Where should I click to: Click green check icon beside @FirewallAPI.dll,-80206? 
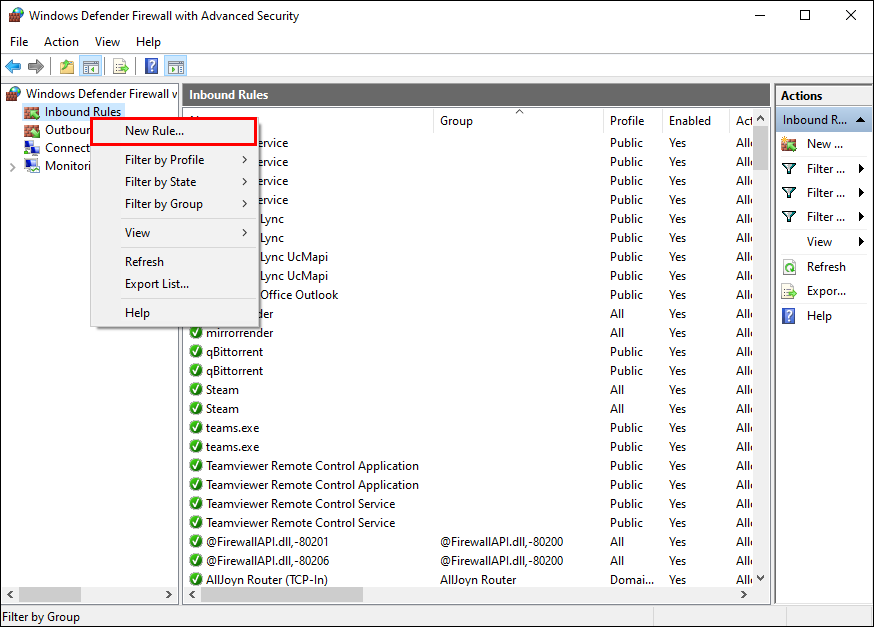pos(196,561)
